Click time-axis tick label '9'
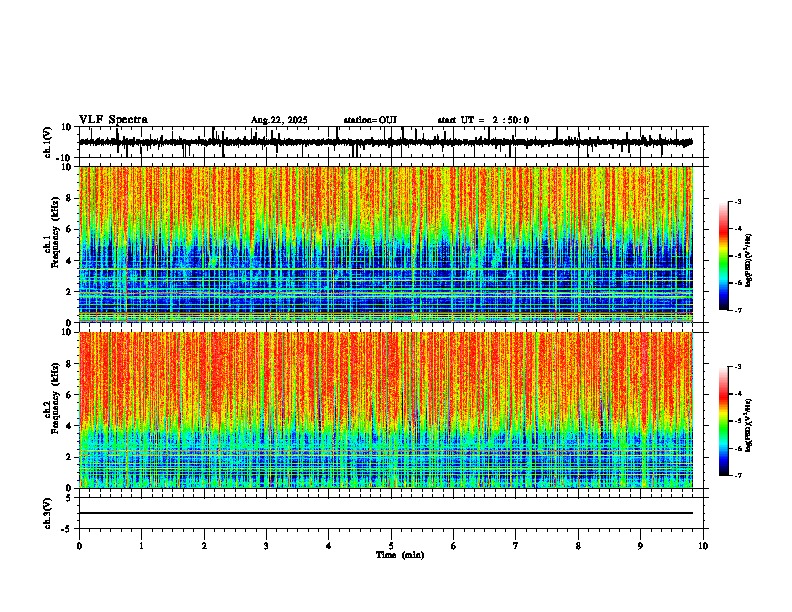Screen dimensions: 792x612 (x=640, y=546)
